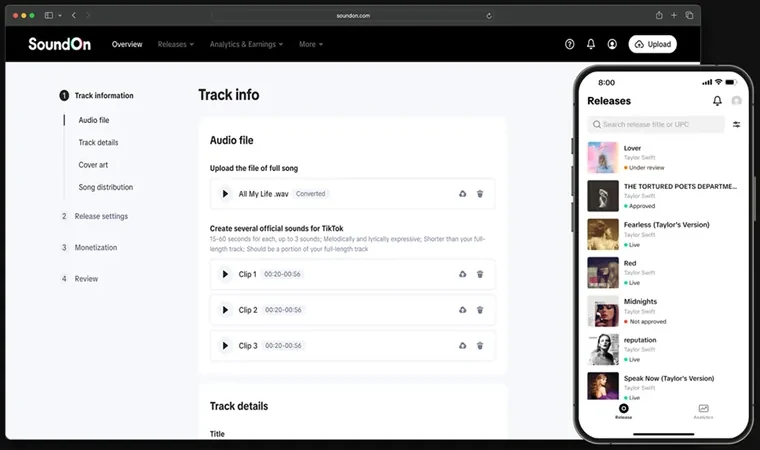Open THE TORTURED POETS DEPARTMENT release
The width and height of the screenshot is (760, 450).
point(664,196)
